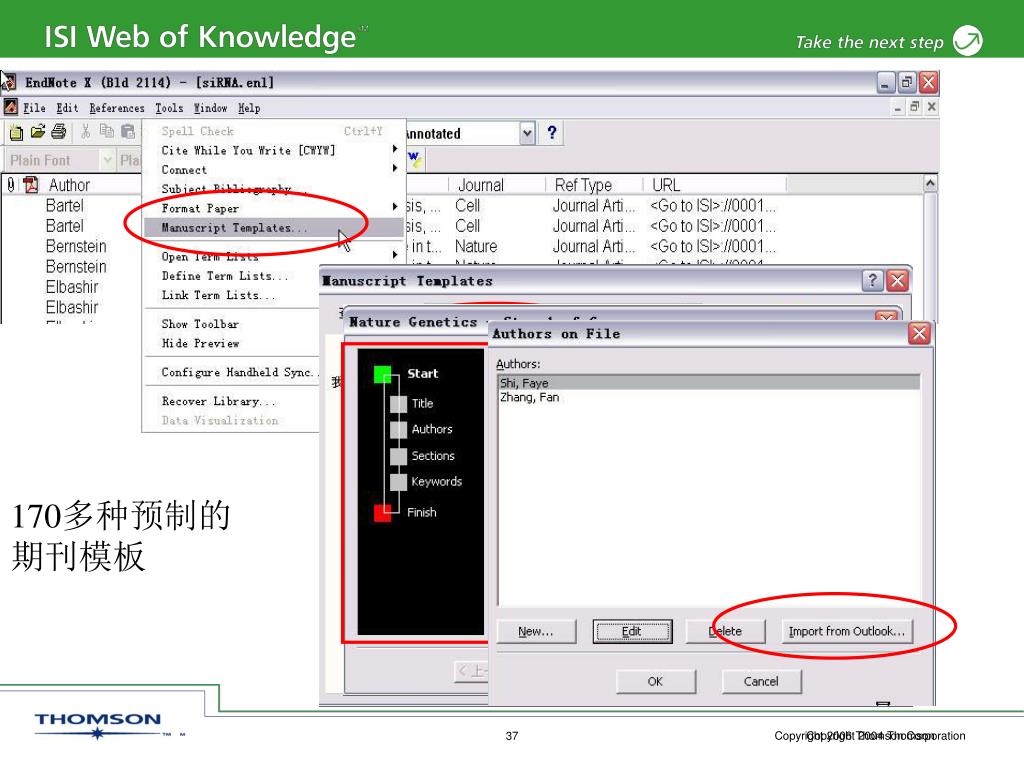Open the Help menu
This screenshot has width=1024, height=768.
pyautogui.click(x=249, y=108)
